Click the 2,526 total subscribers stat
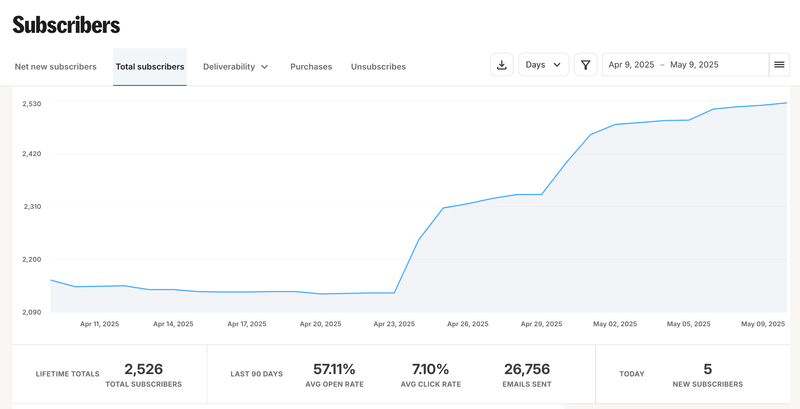This screenshot has height=409, width=800. pos(143,370)
